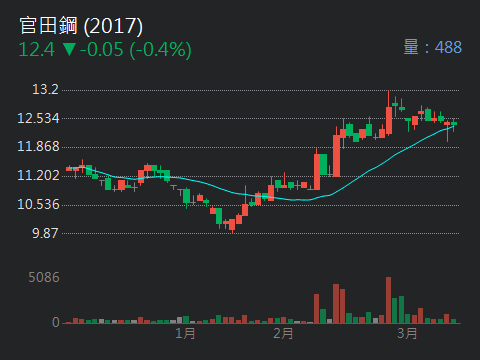Click the 12.534 price axis label
Image resolution: width=480 pixels, height=360 pixels.
click(38, 118)
